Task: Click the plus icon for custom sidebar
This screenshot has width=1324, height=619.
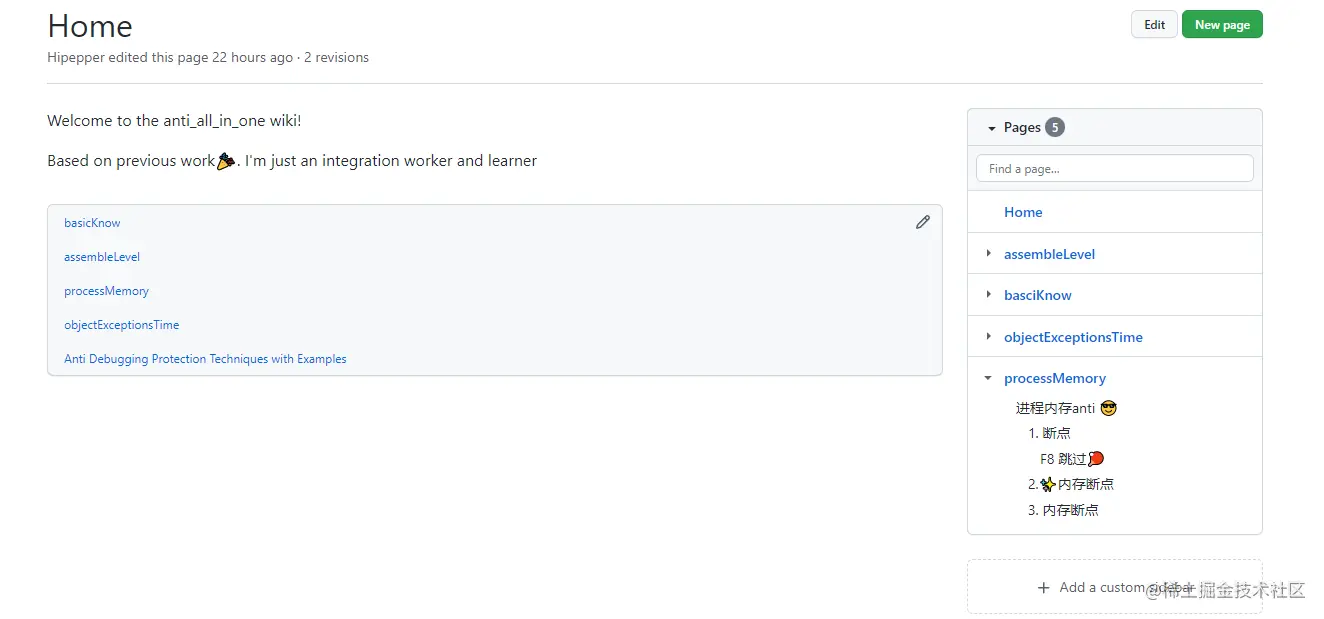Action: pyautogui.click(x=1043, y=587)
